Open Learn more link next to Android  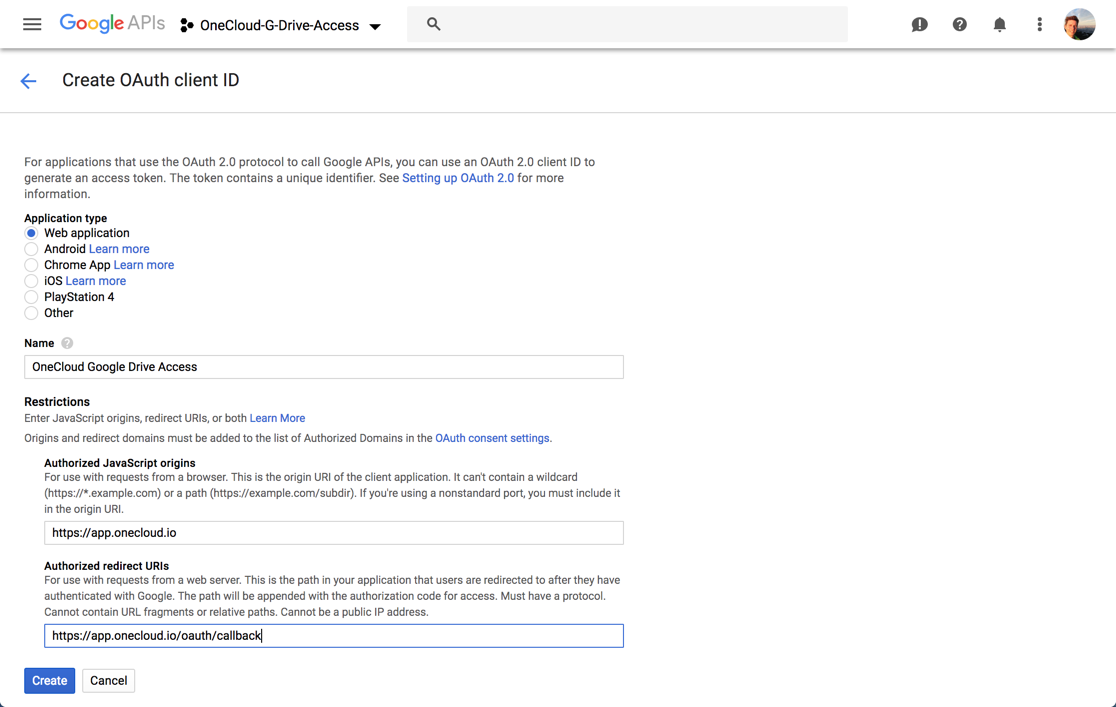tap(119, 249)
